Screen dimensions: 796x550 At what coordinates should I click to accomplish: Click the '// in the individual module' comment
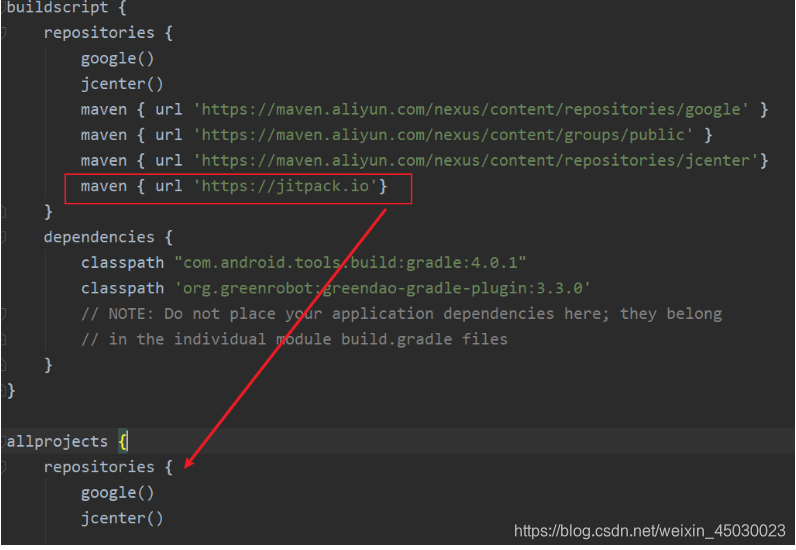pos(294,339)
